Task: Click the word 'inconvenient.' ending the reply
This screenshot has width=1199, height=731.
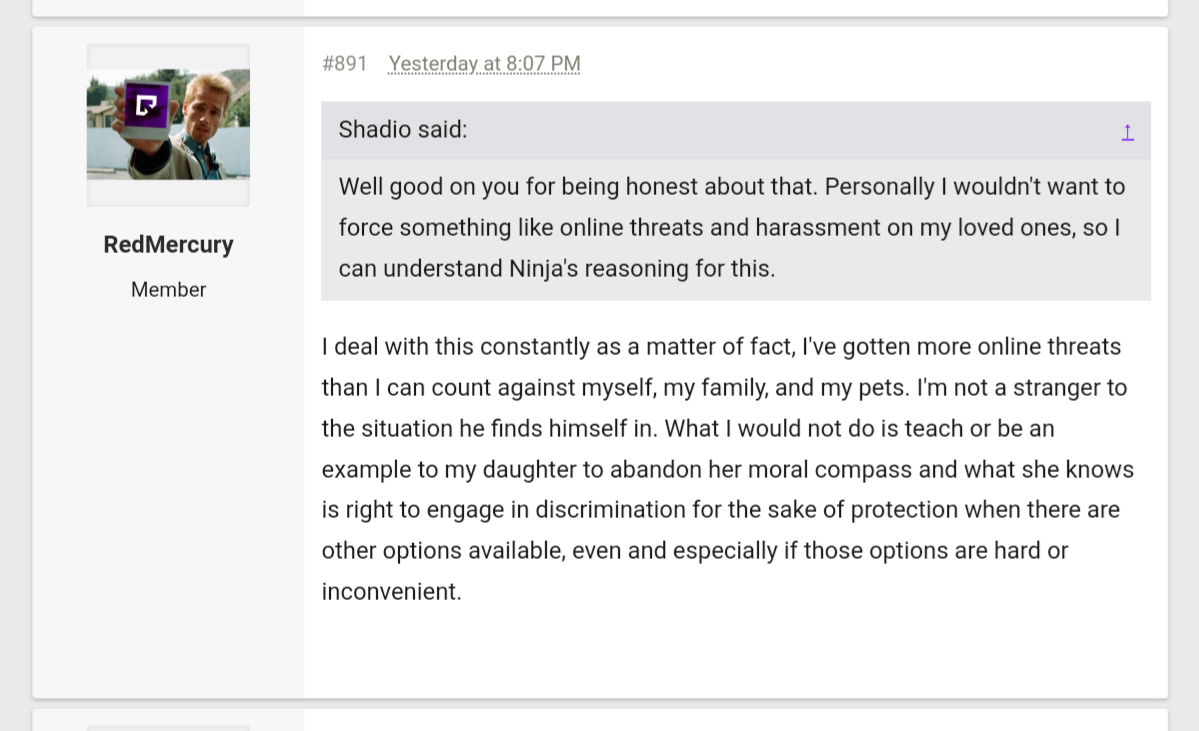Action: click(392, 592)
